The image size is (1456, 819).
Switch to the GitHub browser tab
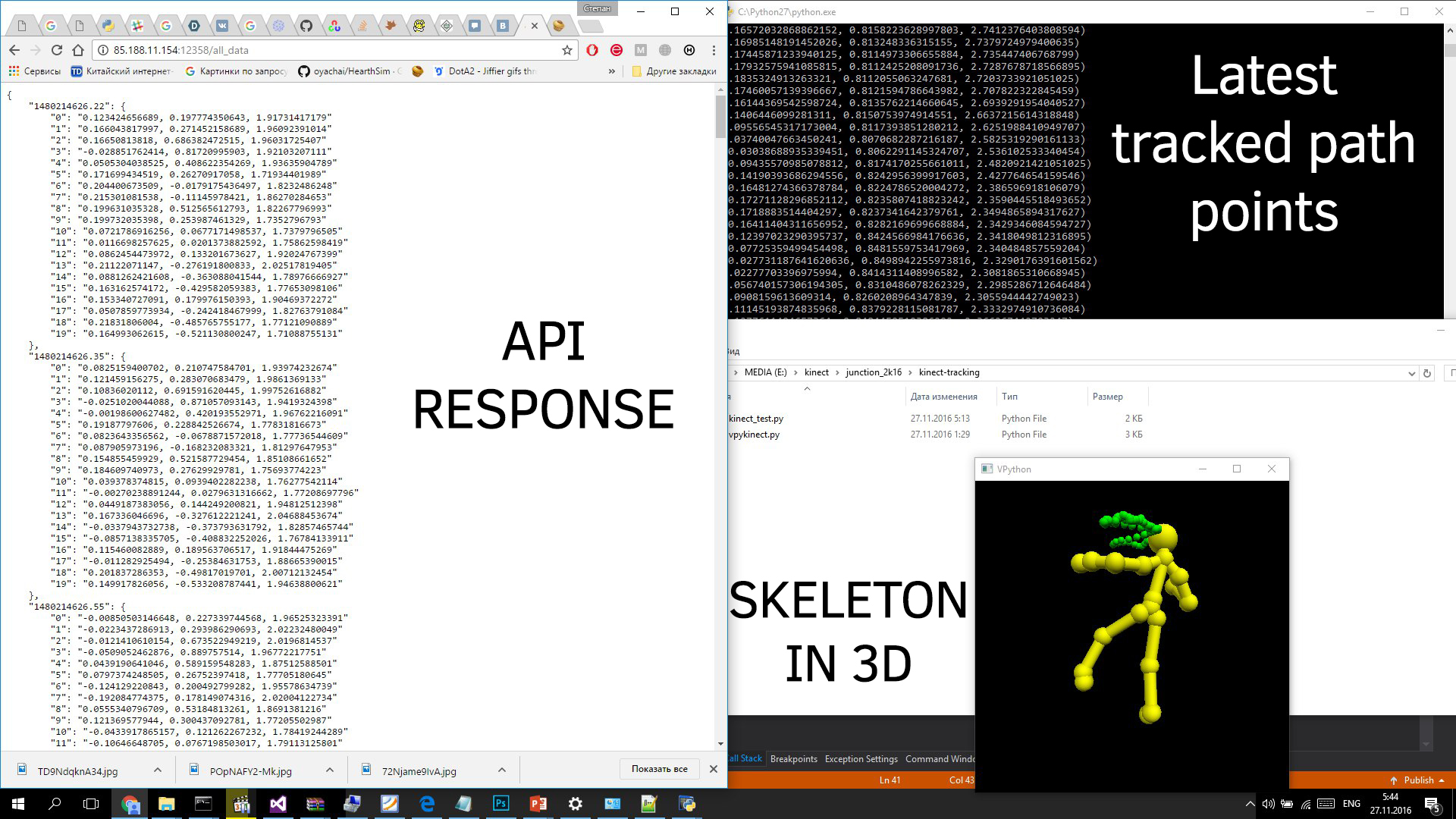306,26
